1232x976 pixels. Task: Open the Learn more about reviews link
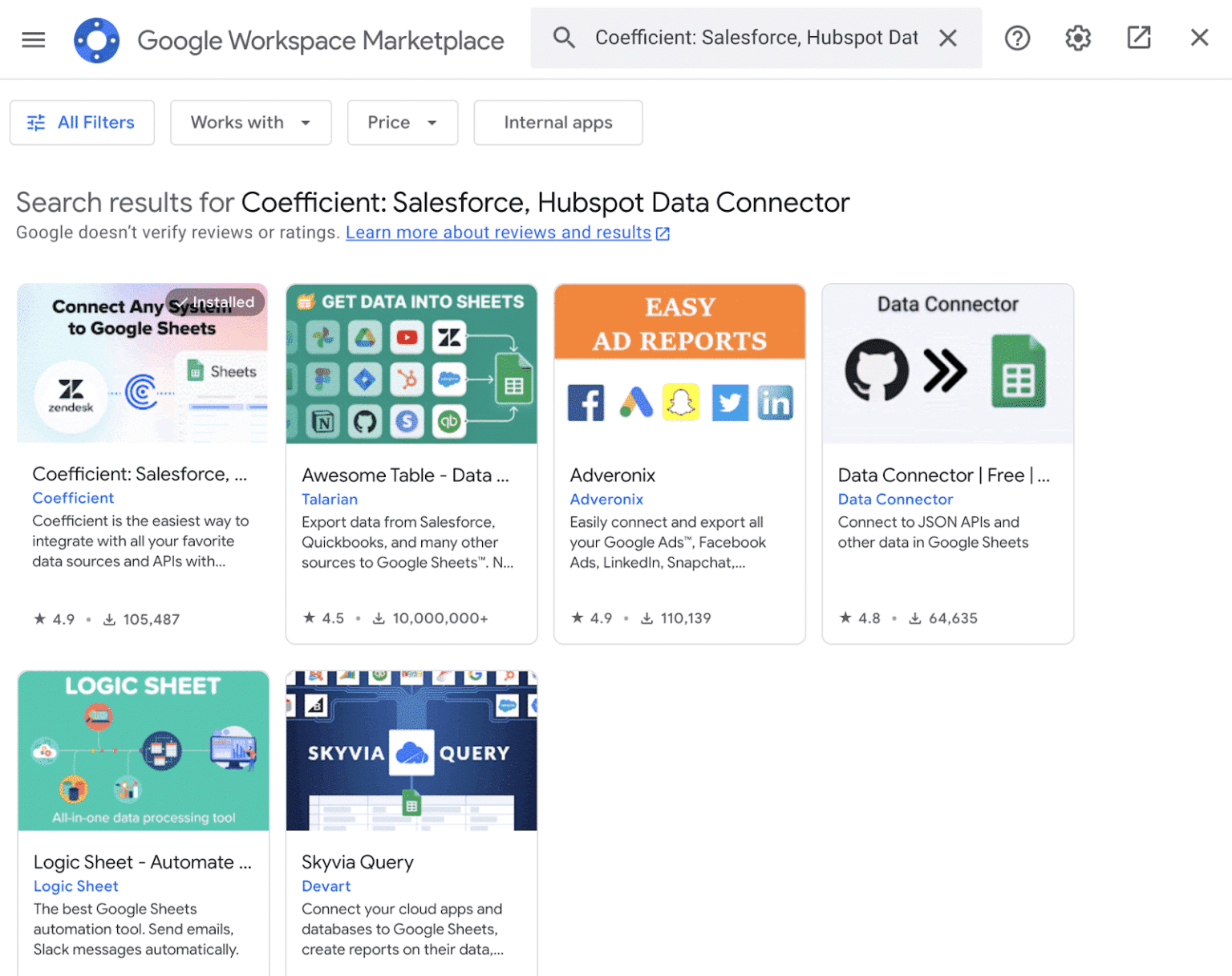click(497, 232)
